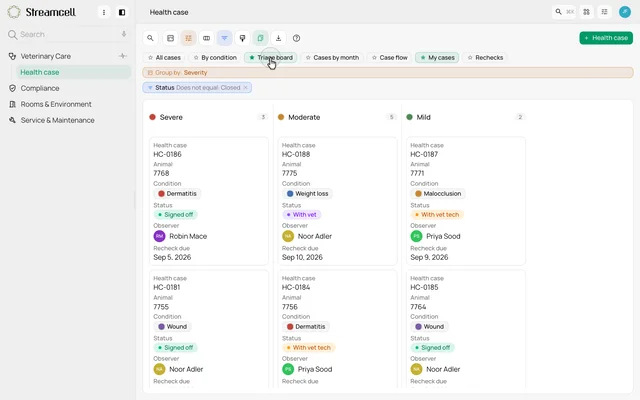Image resolution: width=640 pixels, height=400 pixels.
Task: Open the user profile avatar
Action: tap(625, 12)
